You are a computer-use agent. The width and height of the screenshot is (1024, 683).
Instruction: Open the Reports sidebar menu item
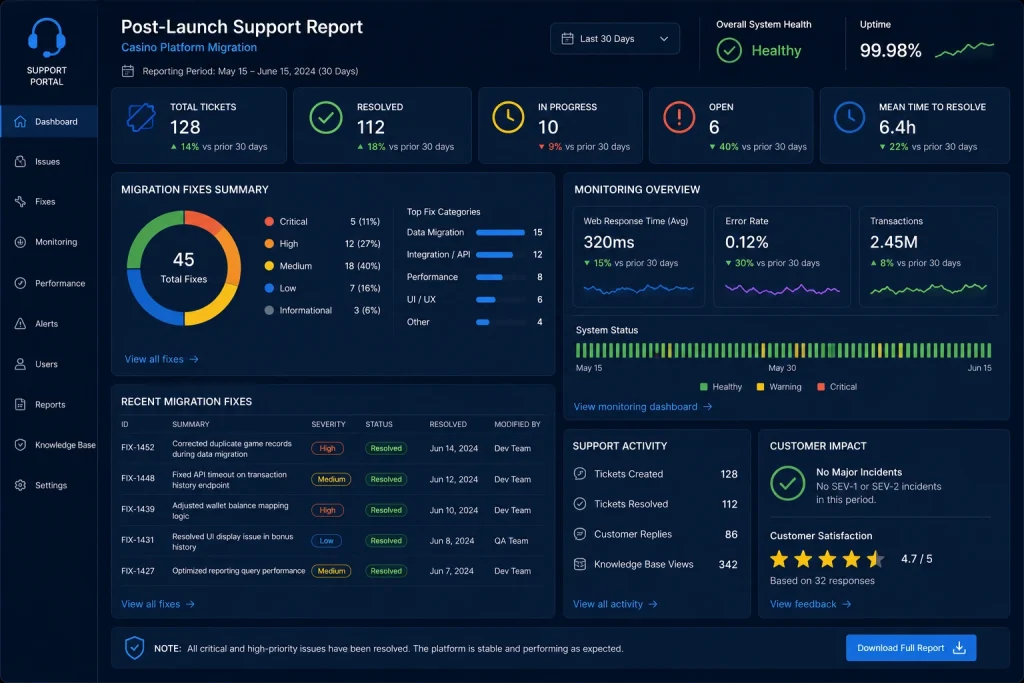[48, 405]
